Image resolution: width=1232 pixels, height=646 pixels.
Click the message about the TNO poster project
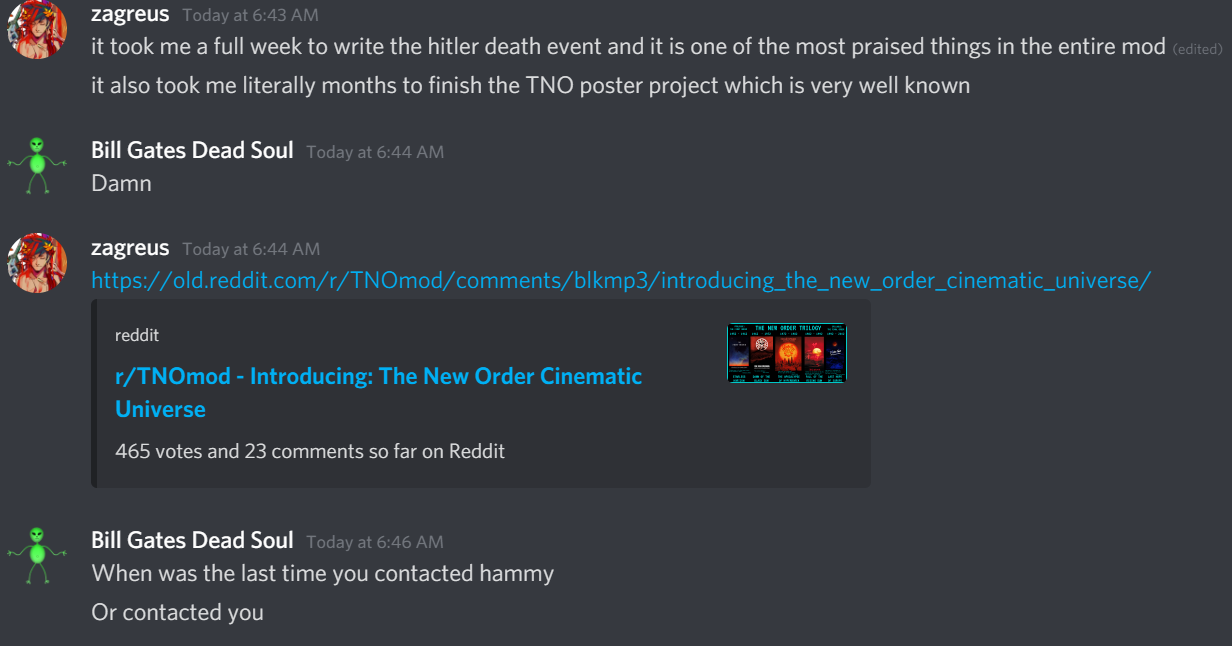pos(531,85)
